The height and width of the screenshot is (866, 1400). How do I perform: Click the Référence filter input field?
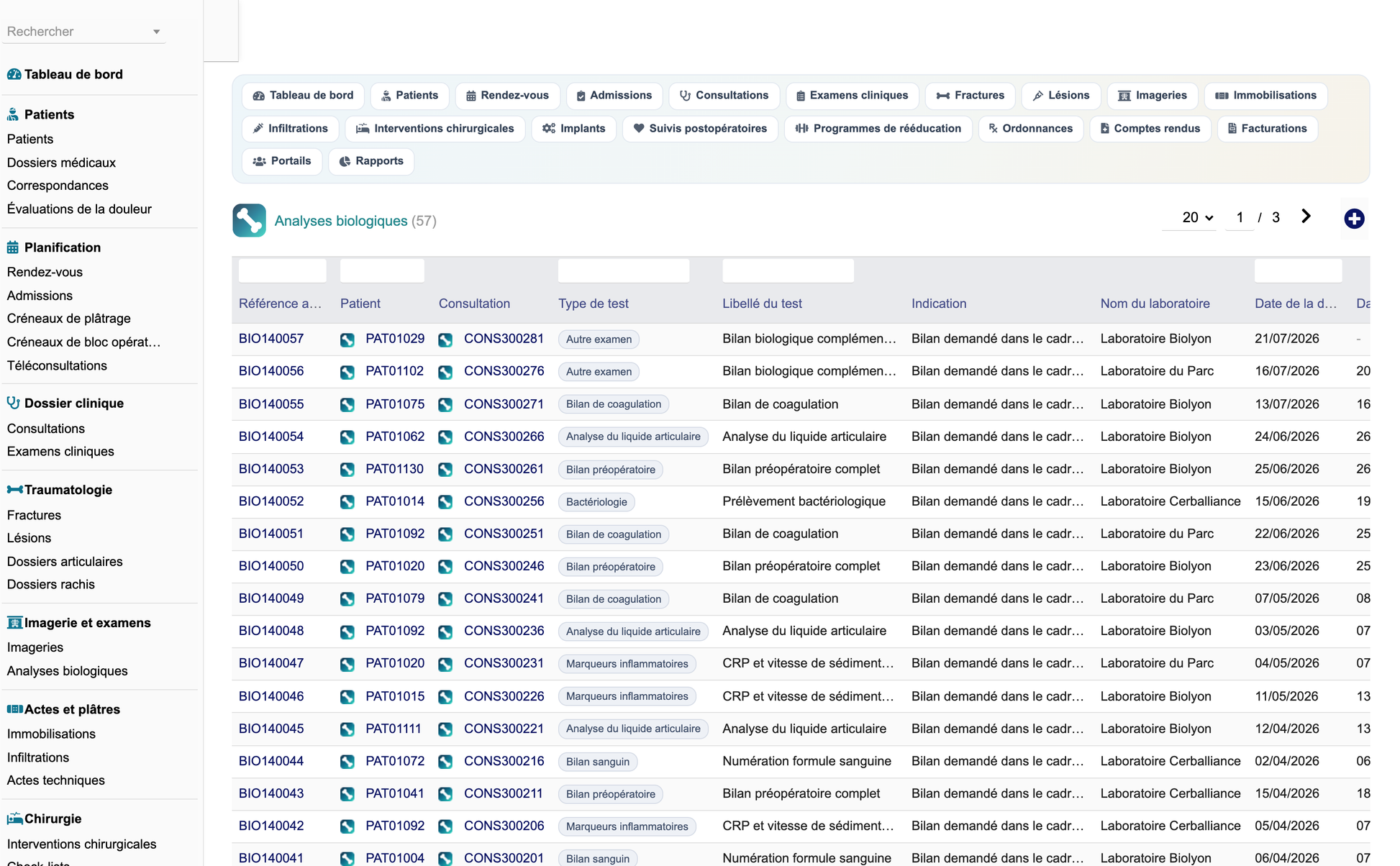tap(282, 271)
